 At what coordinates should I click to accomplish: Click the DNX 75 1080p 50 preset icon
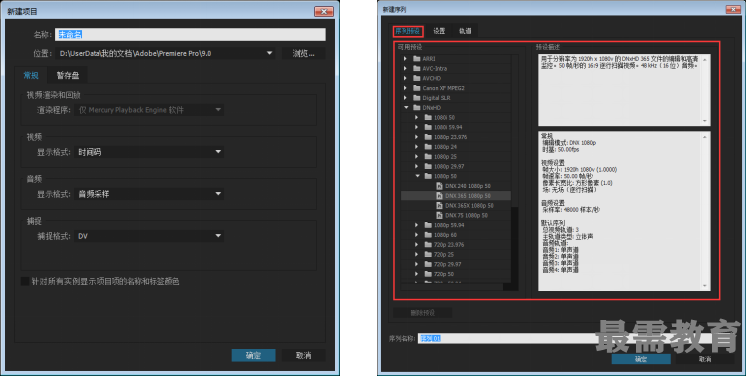coord(440,215)
